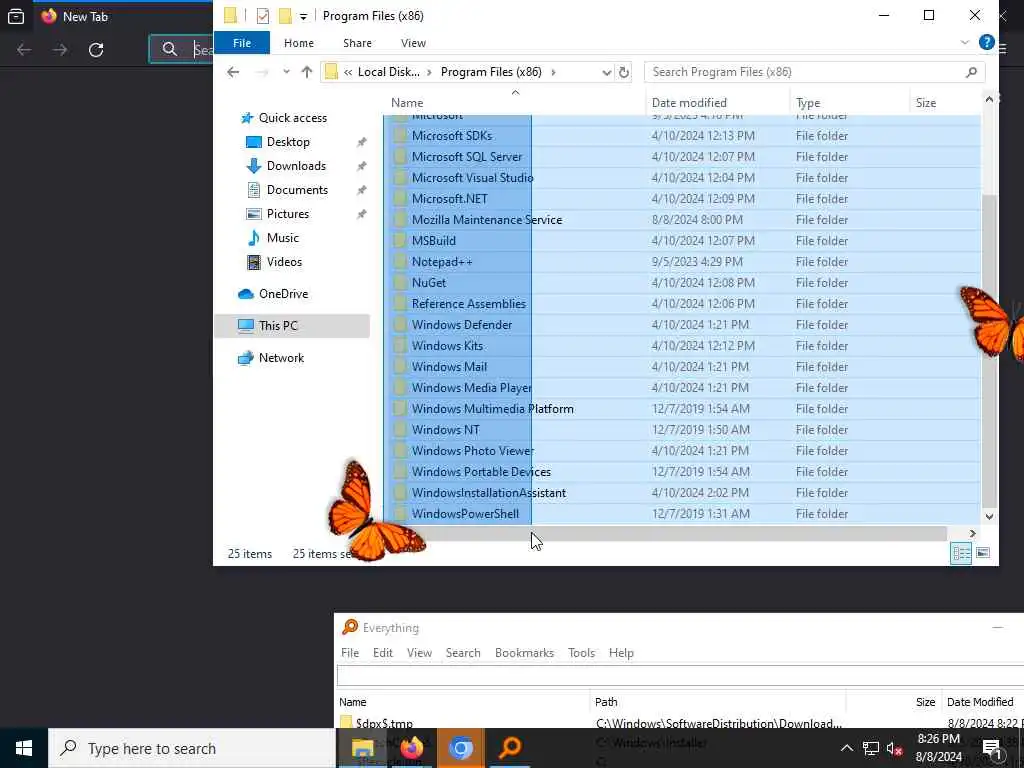Open Videos in the navigation pane
The image size is (1024, 768).
(x=284, y=262)
